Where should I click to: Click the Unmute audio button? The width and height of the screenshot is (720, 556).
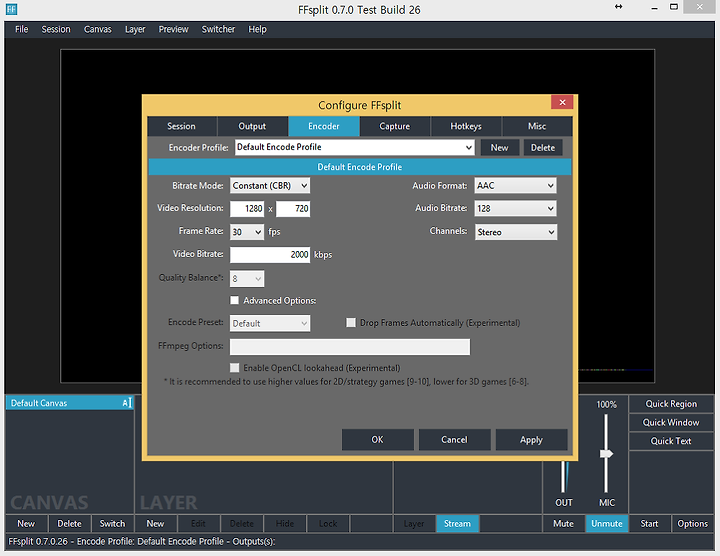(607, 523)
